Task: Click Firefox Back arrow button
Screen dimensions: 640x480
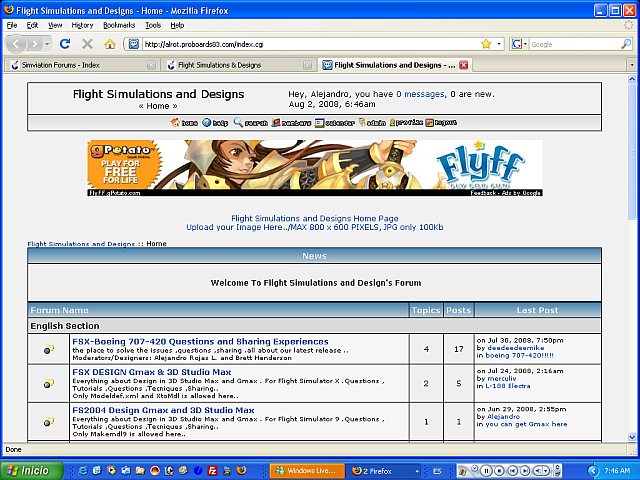Action: [x=16, y=44]
